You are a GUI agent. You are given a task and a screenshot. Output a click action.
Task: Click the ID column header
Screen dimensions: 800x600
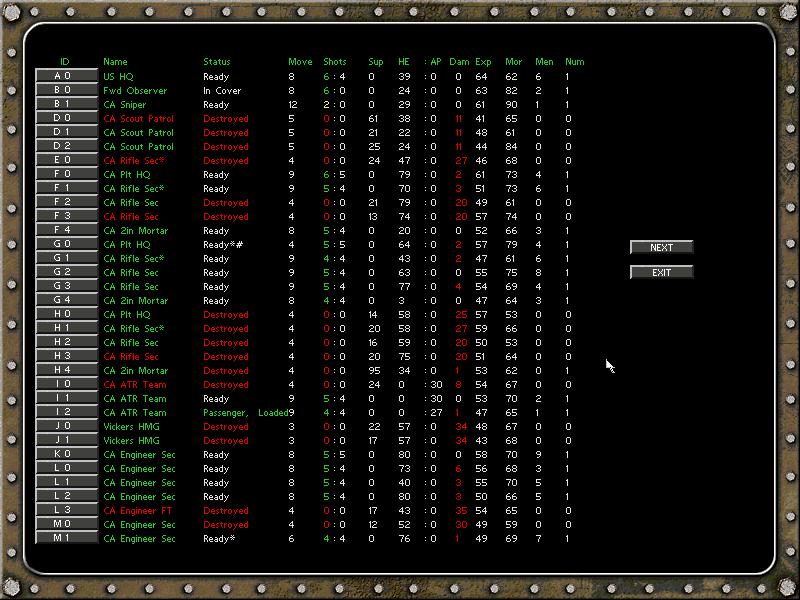tap(64, 62)
